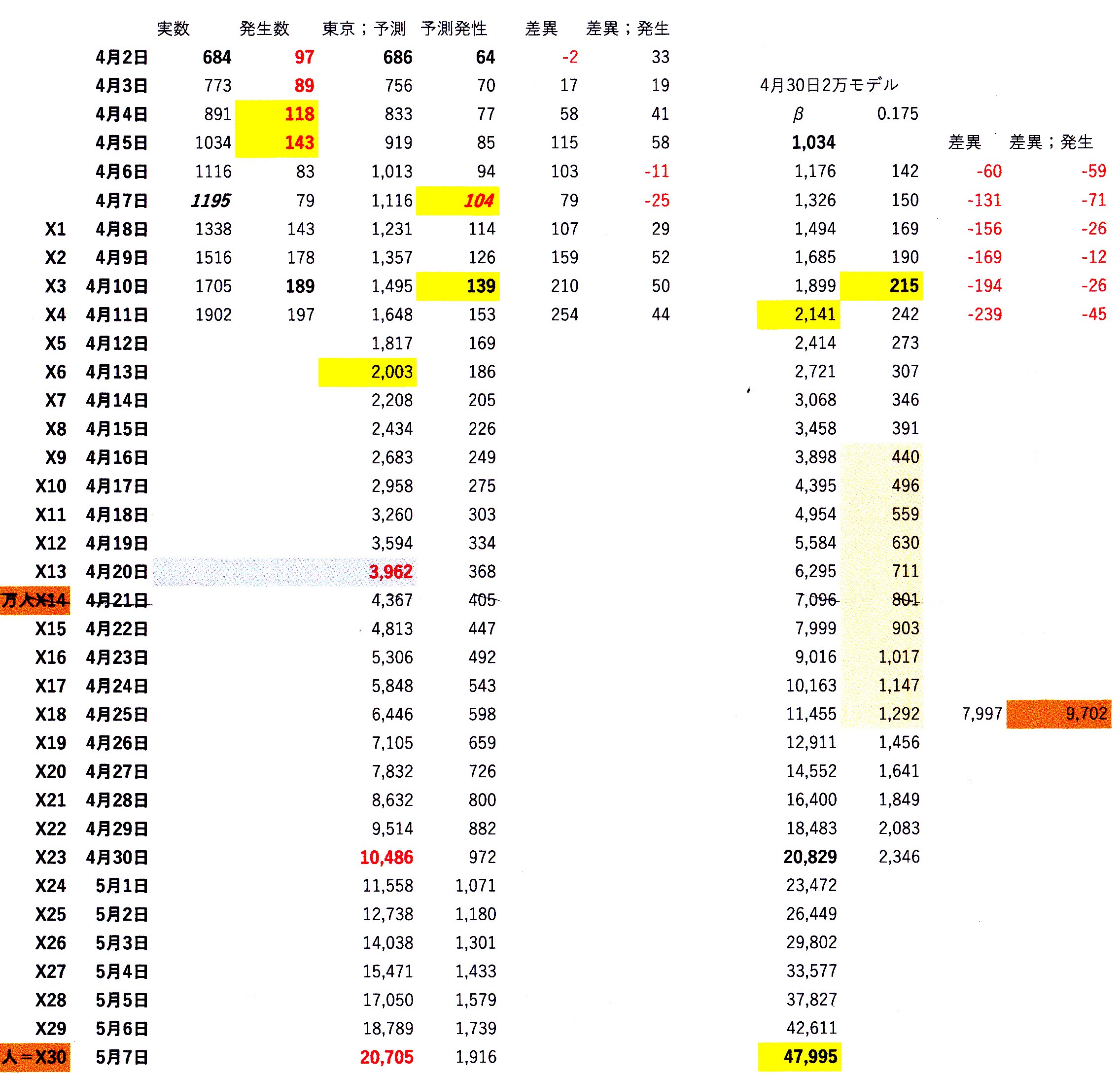The height and width of the screenshot is (1074, 1120).
Task: Click the bold model value 1,034
Action: pyautogui.click(x=814, y=142)
